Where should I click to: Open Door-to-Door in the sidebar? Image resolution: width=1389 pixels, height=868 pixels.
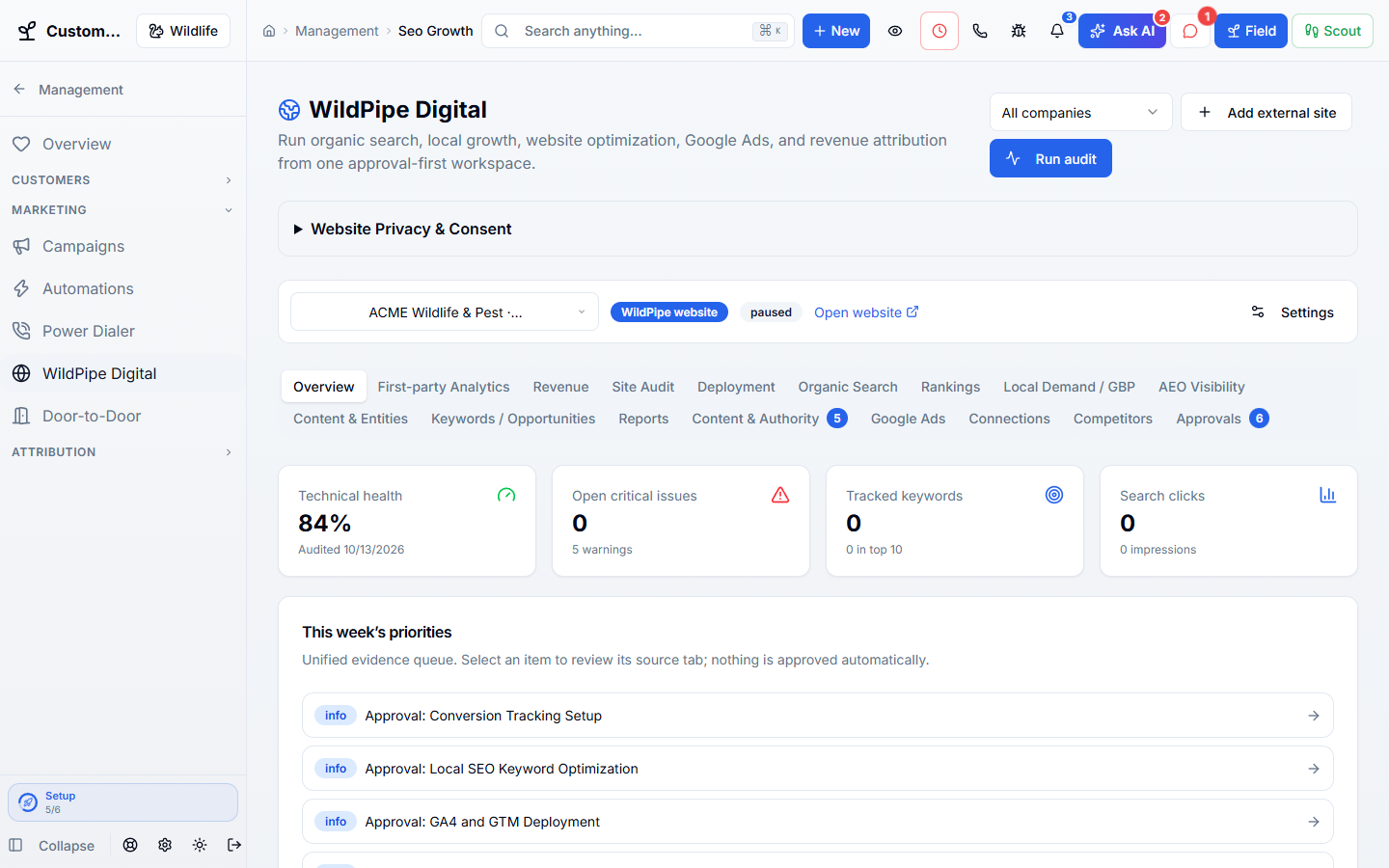pos(123,416)
